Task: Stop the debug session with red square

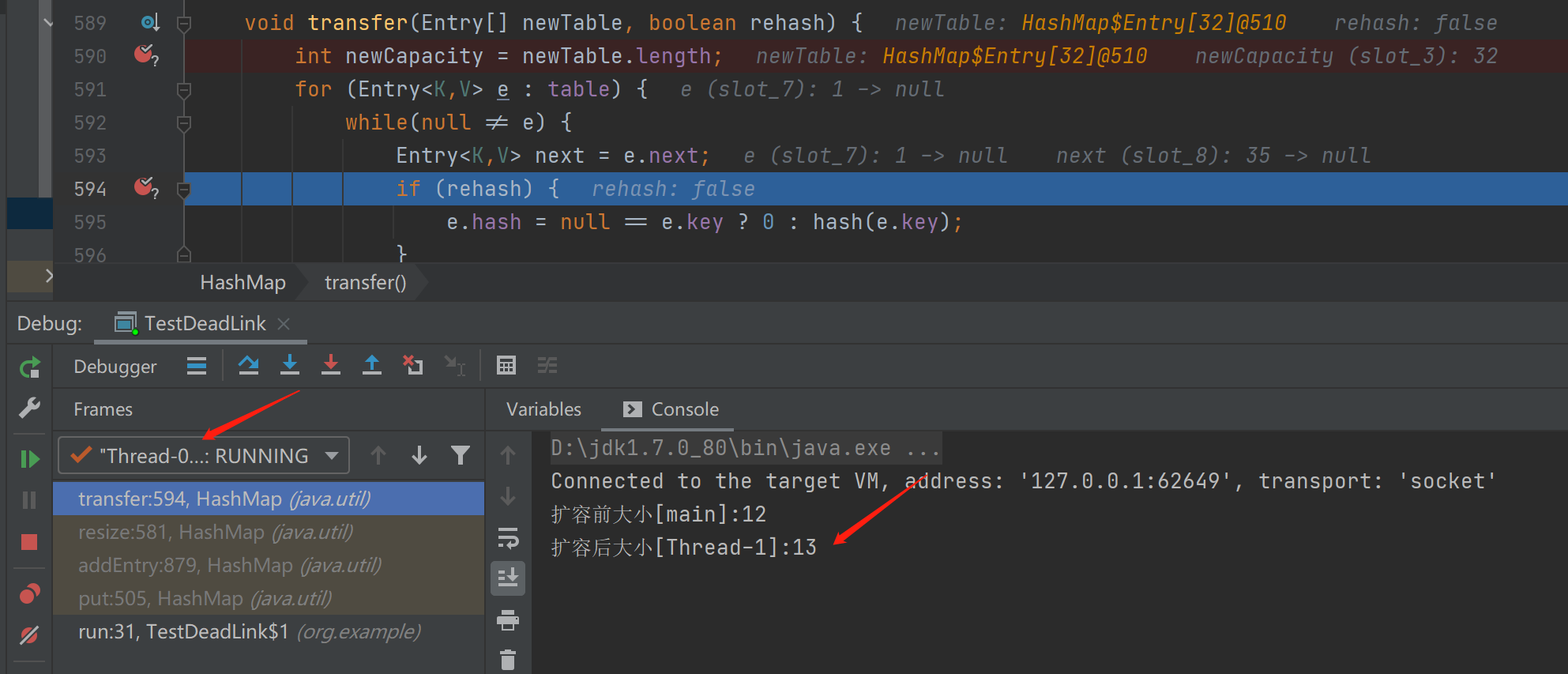Action: (29, 542)
